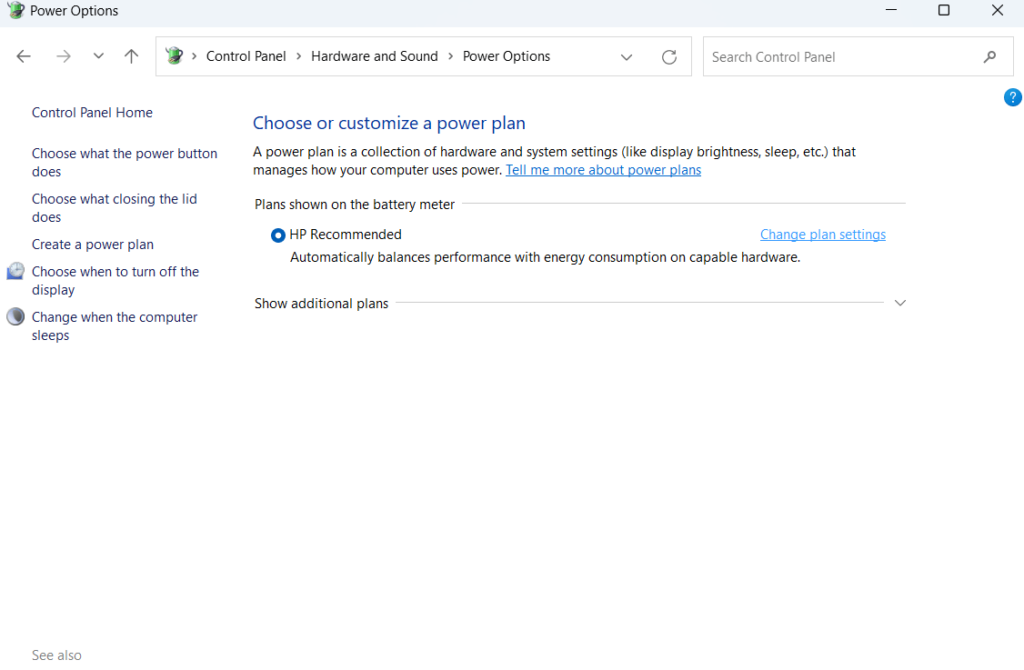Expand Show additional plans chevron
1024x670 pixels.
point(899,303)
